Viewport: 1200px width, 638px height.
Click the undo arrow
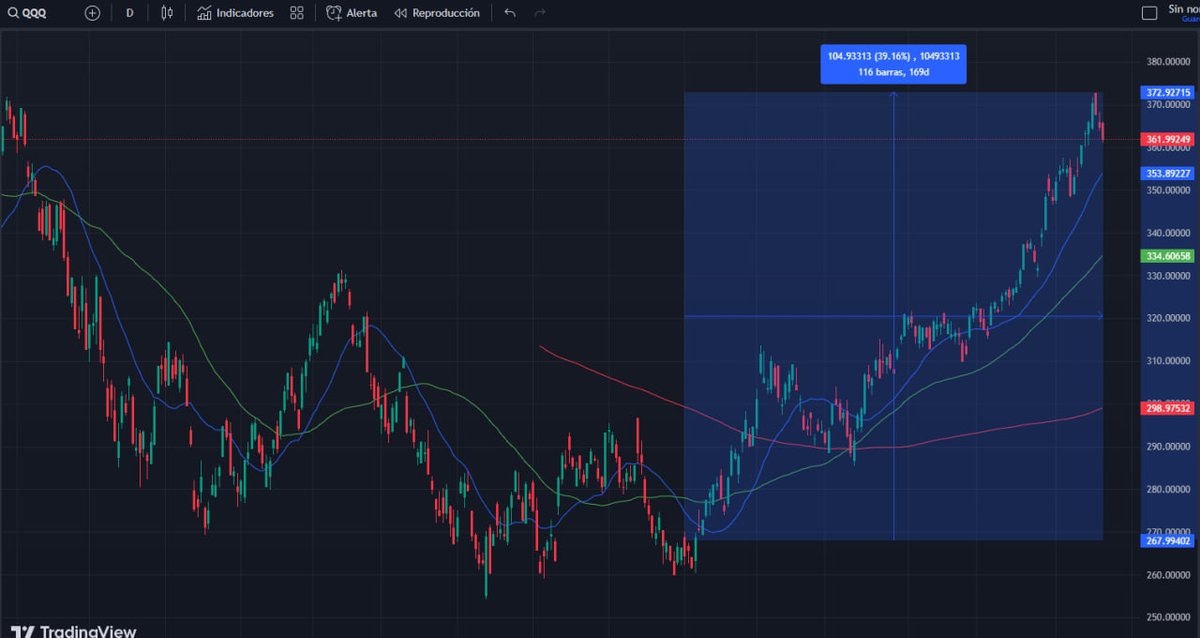(509, 13)
